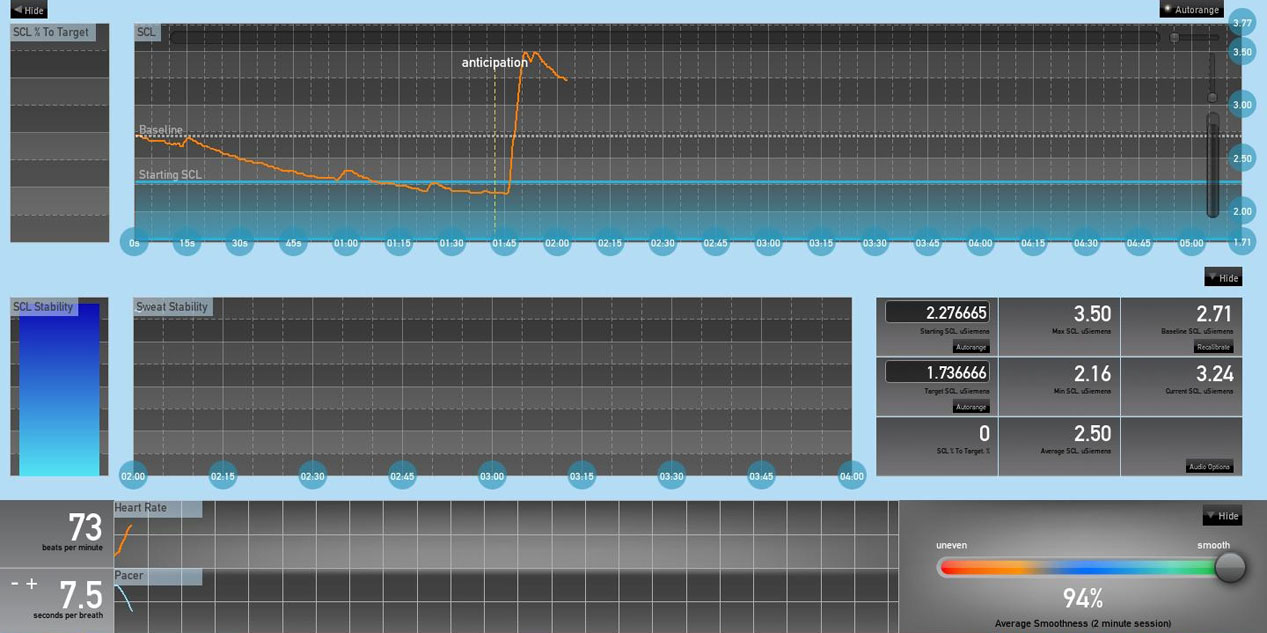Image resolution: width=1267 pixels, height=633 pixels.
Task: Select the Target SCL value input field
Action: point(935,371)
